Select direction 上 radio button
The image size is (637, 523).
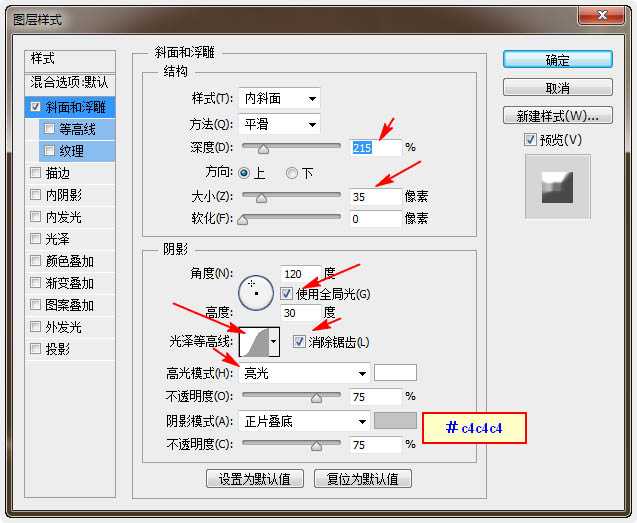pyautogui.click(x=244, y=174)
